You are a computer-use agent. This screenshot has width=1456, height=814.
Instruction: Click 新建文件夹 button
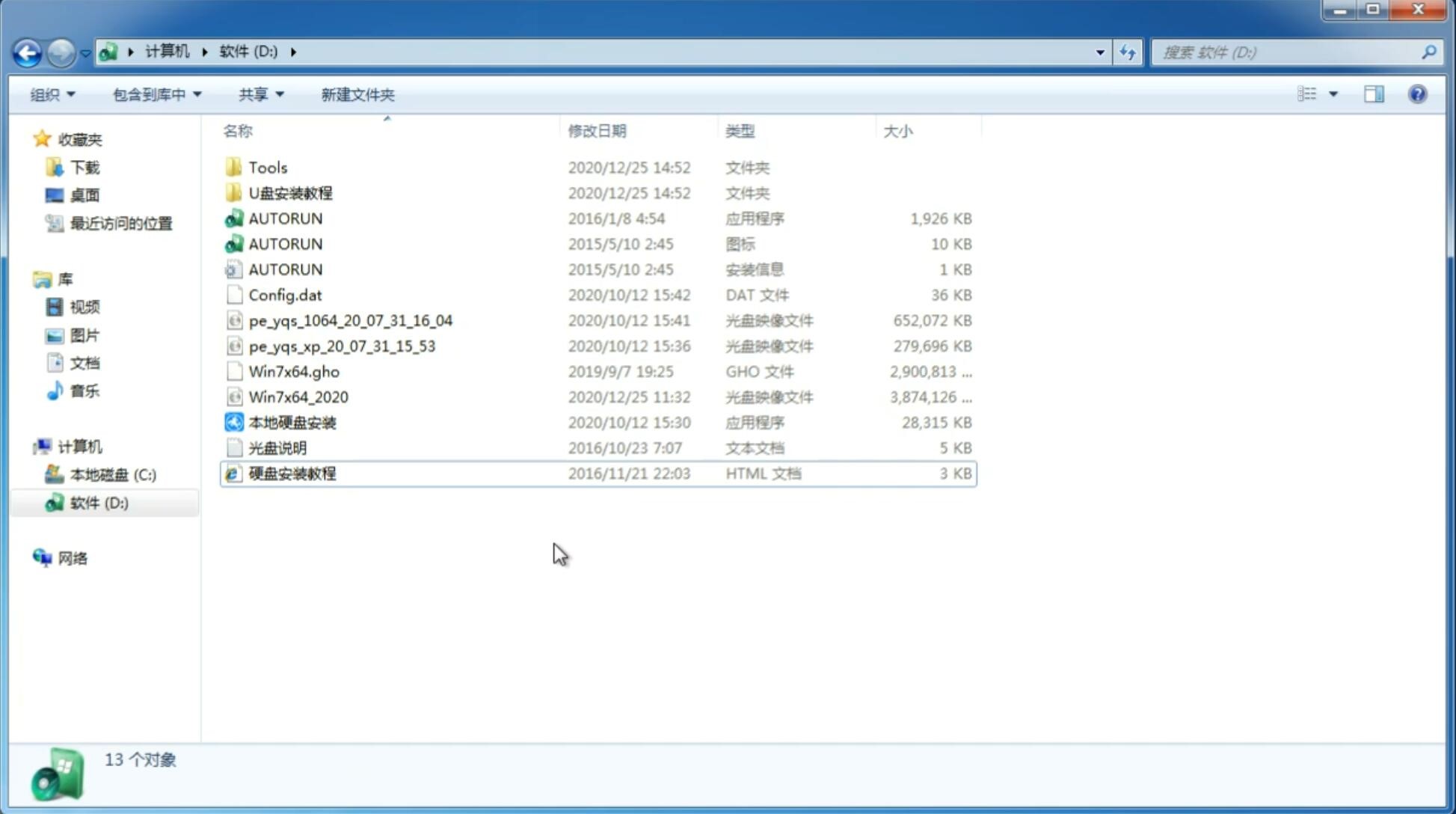tap(358, 93)
